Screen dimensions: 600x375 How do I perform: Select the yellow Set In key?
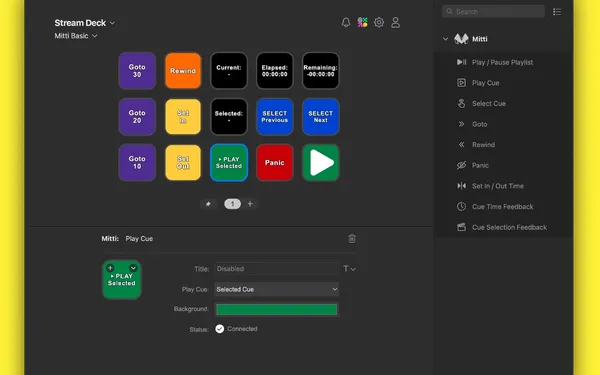click(183, 117)
